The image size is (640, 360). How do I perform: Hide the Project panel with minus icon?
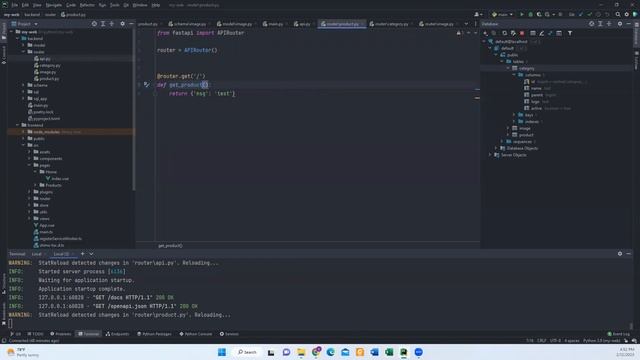[x=131, y=24]
